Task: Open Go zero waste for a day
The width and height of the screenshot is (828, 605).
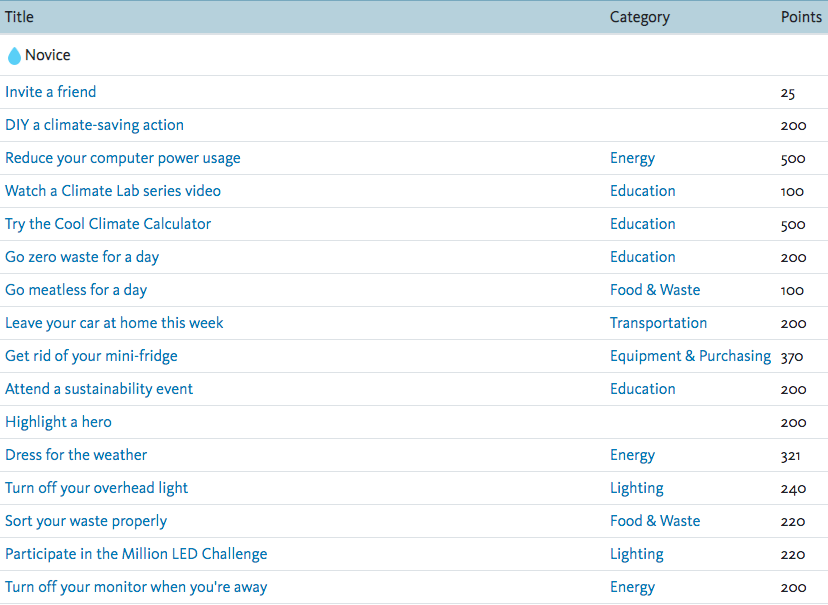Action: (x=82, y=257)
